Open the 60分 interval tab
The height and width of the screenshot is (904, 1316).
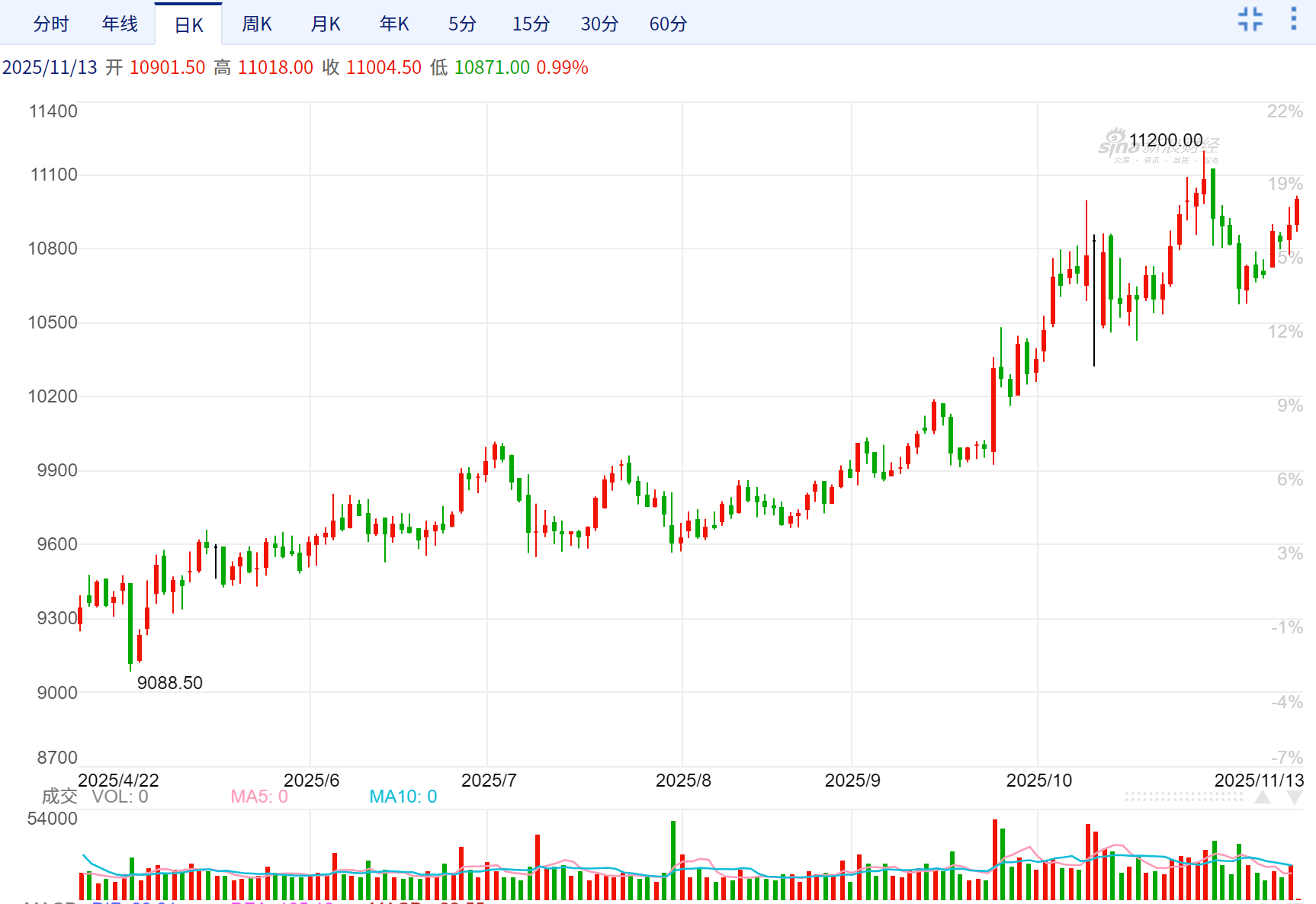[x=668, y=24]
